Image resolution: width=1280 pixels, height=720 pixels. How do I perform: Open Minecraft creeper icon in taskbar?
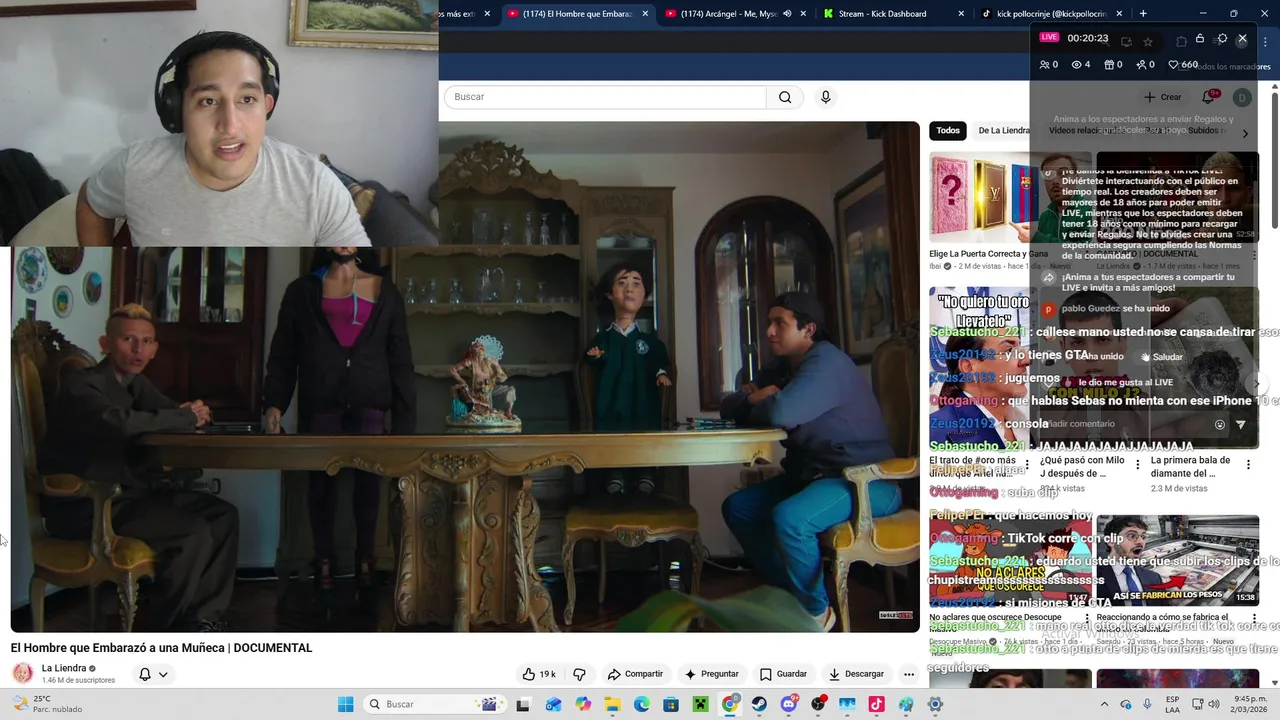[x=700, y=704]
